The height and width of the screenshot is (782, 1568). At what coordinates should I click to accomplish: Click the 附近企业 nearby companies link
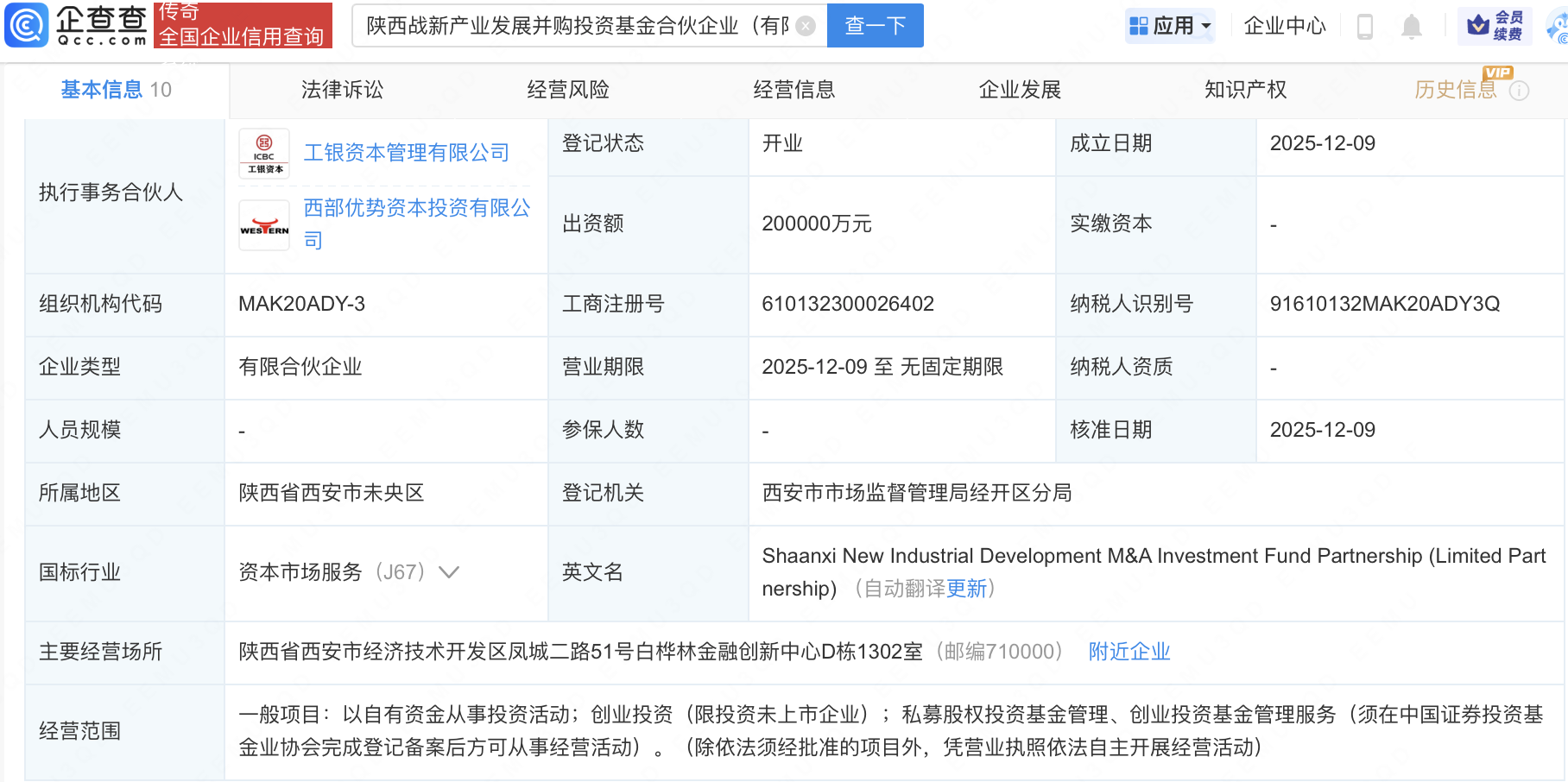[1129, 652]
